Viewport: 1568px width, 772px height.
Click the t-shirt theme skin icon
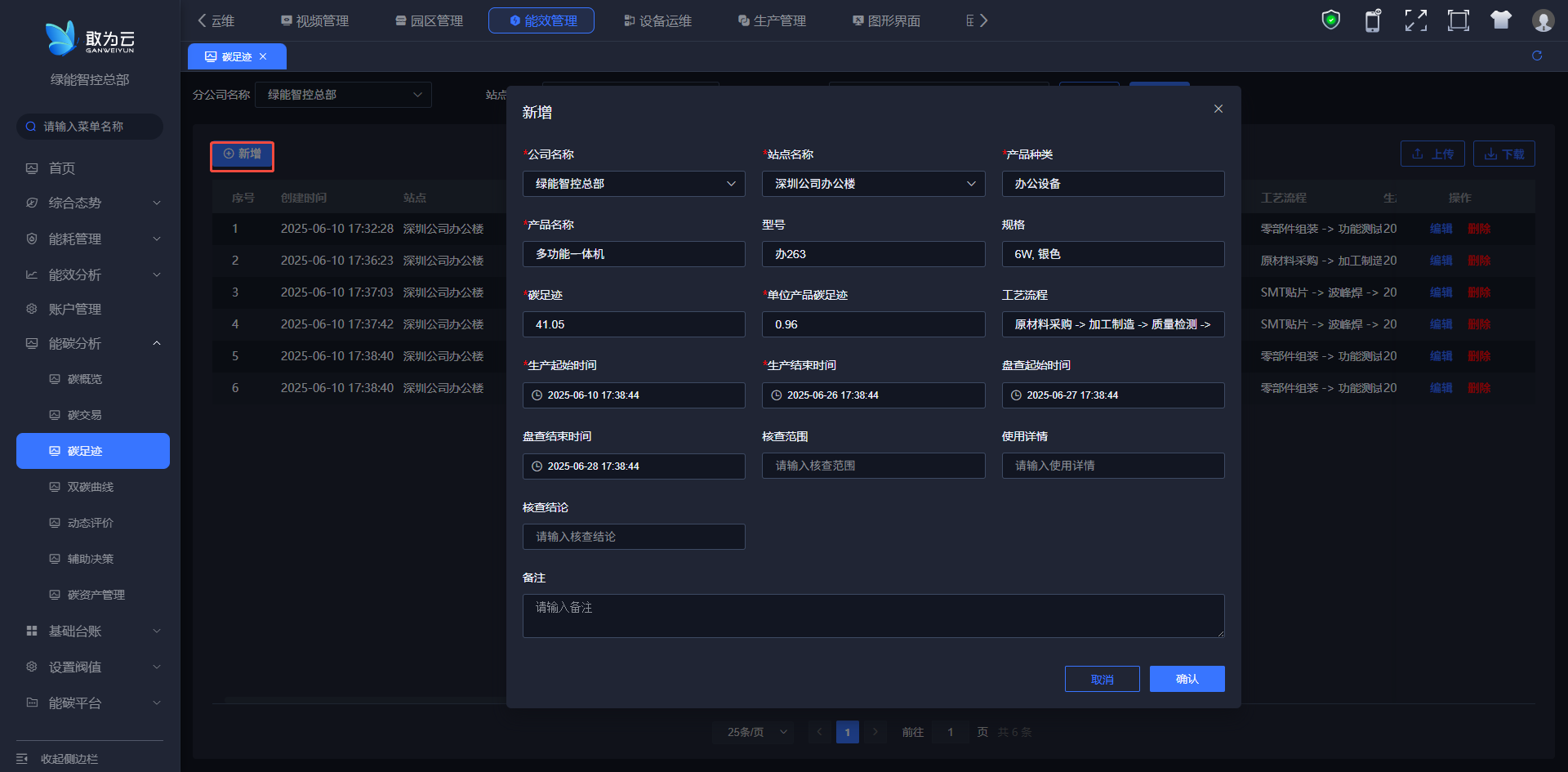(x=1500, y=20)
